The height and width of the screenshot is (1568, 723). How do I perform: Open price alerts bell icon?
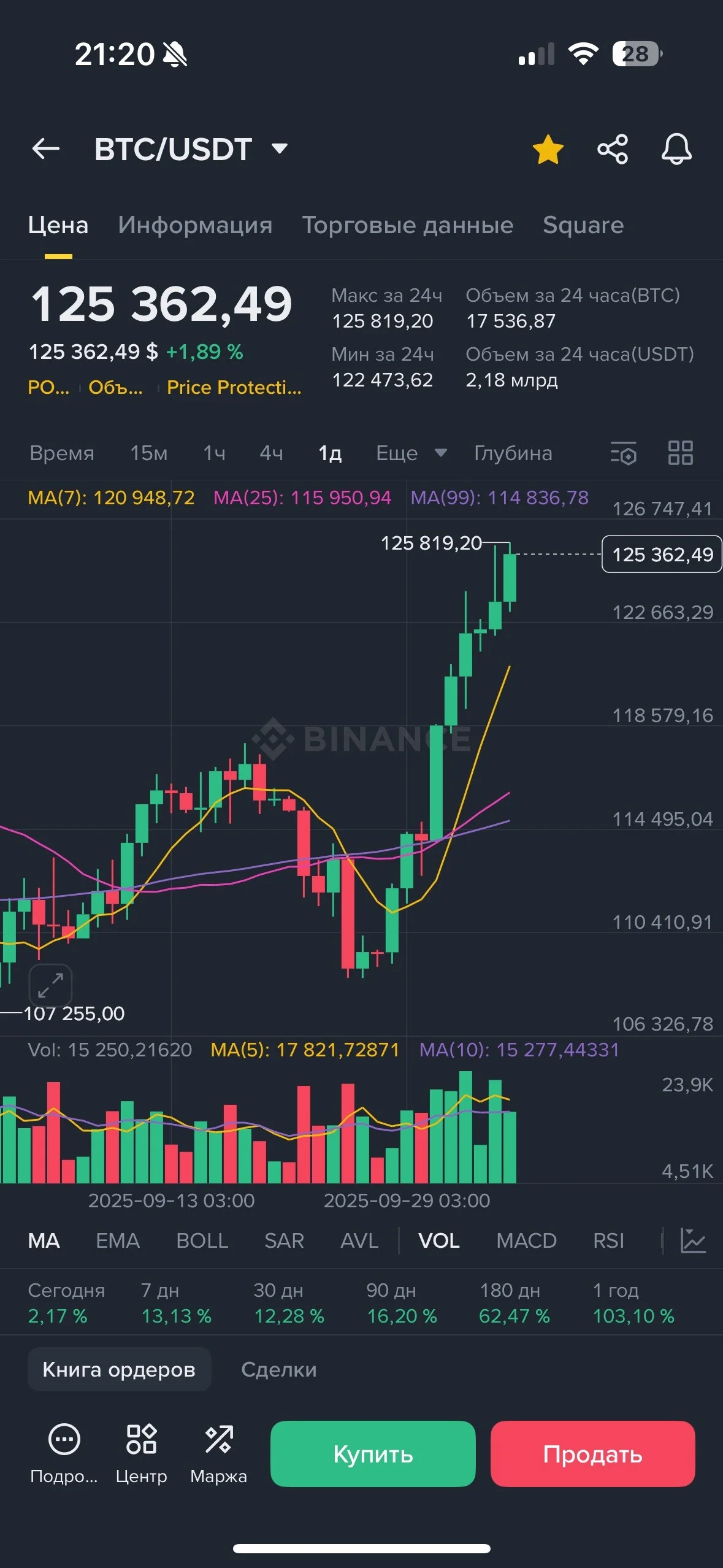click(x=676, y=149)
